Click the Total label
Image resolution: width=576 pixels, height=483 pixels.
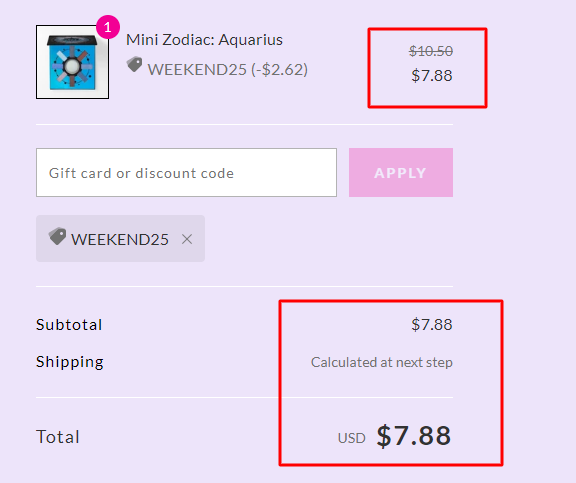58,437
